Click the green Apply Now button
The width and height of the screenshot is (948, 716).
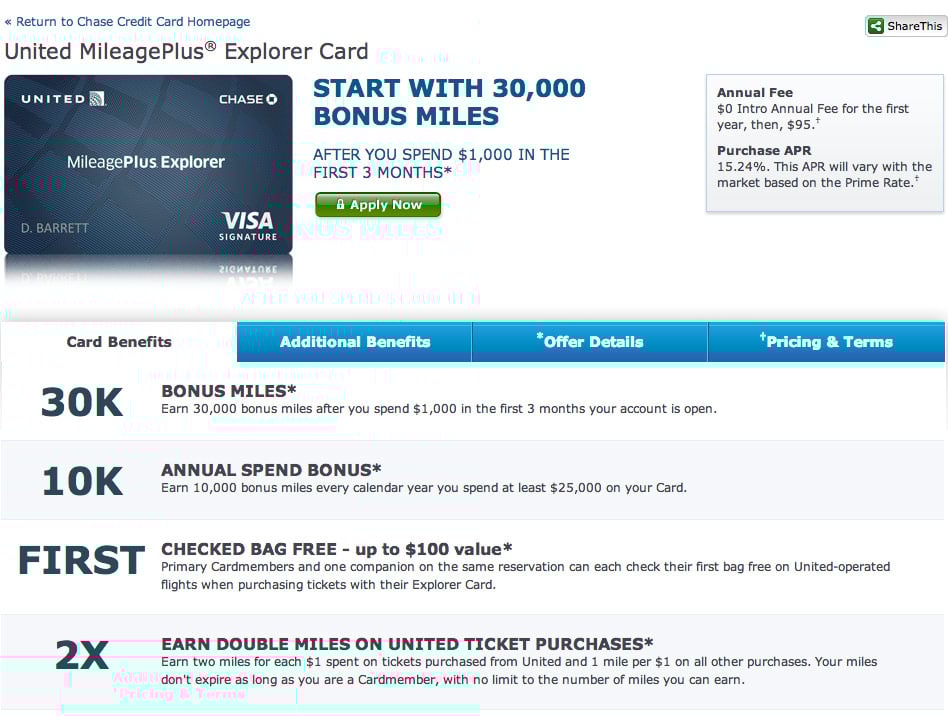click(x=378, y=204)
